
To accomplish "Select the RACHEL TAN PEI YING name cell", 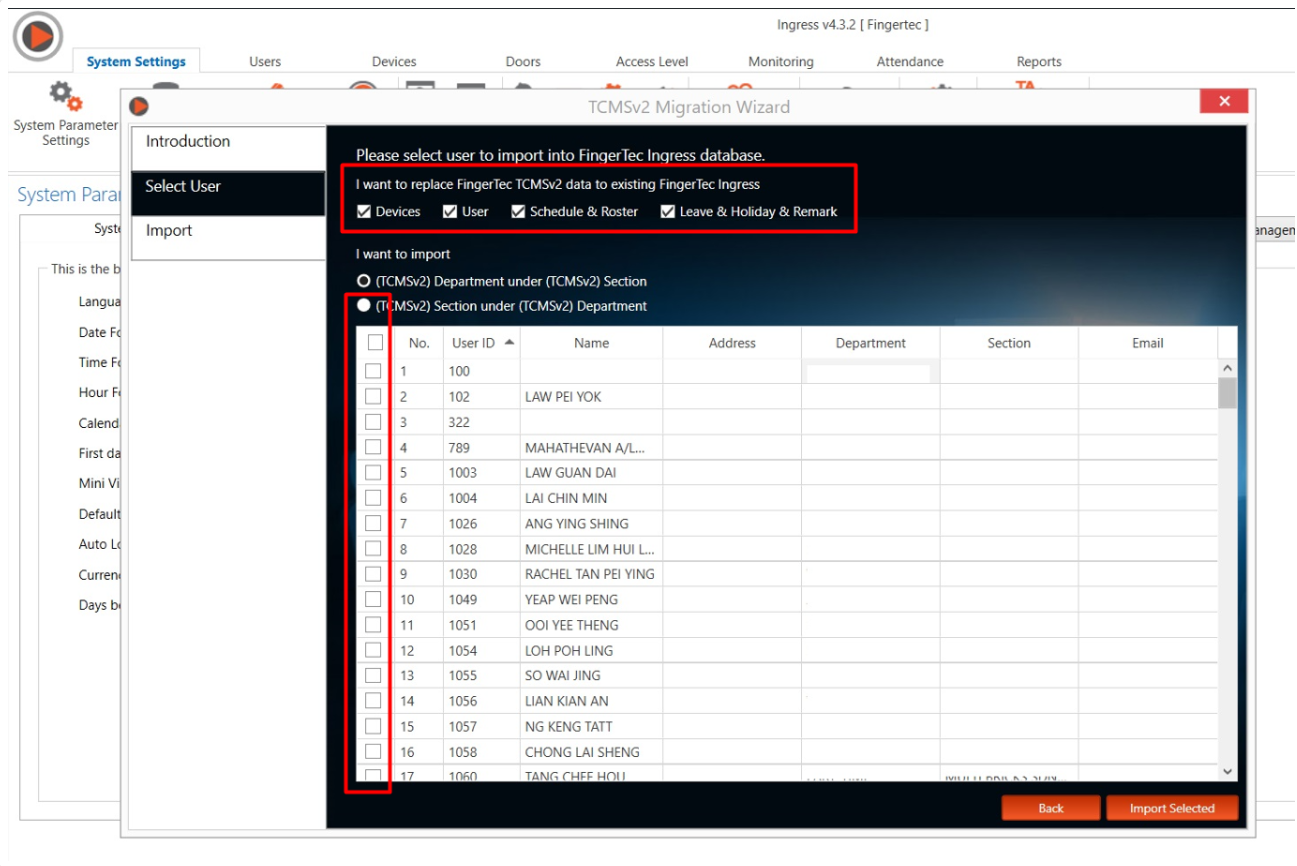I will 592,574.
